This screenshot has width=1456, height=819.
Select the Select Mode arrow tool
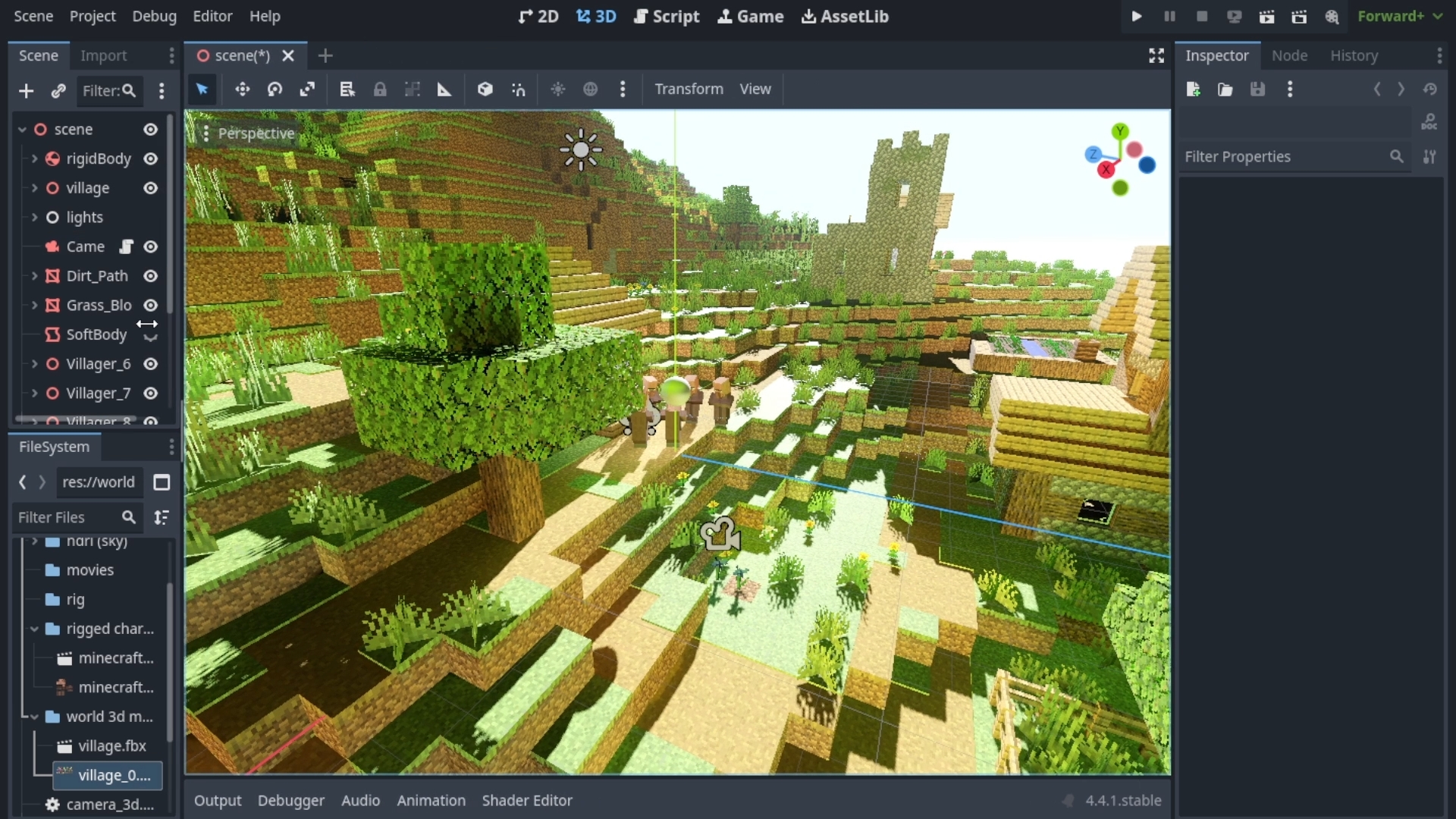[202, 89]
